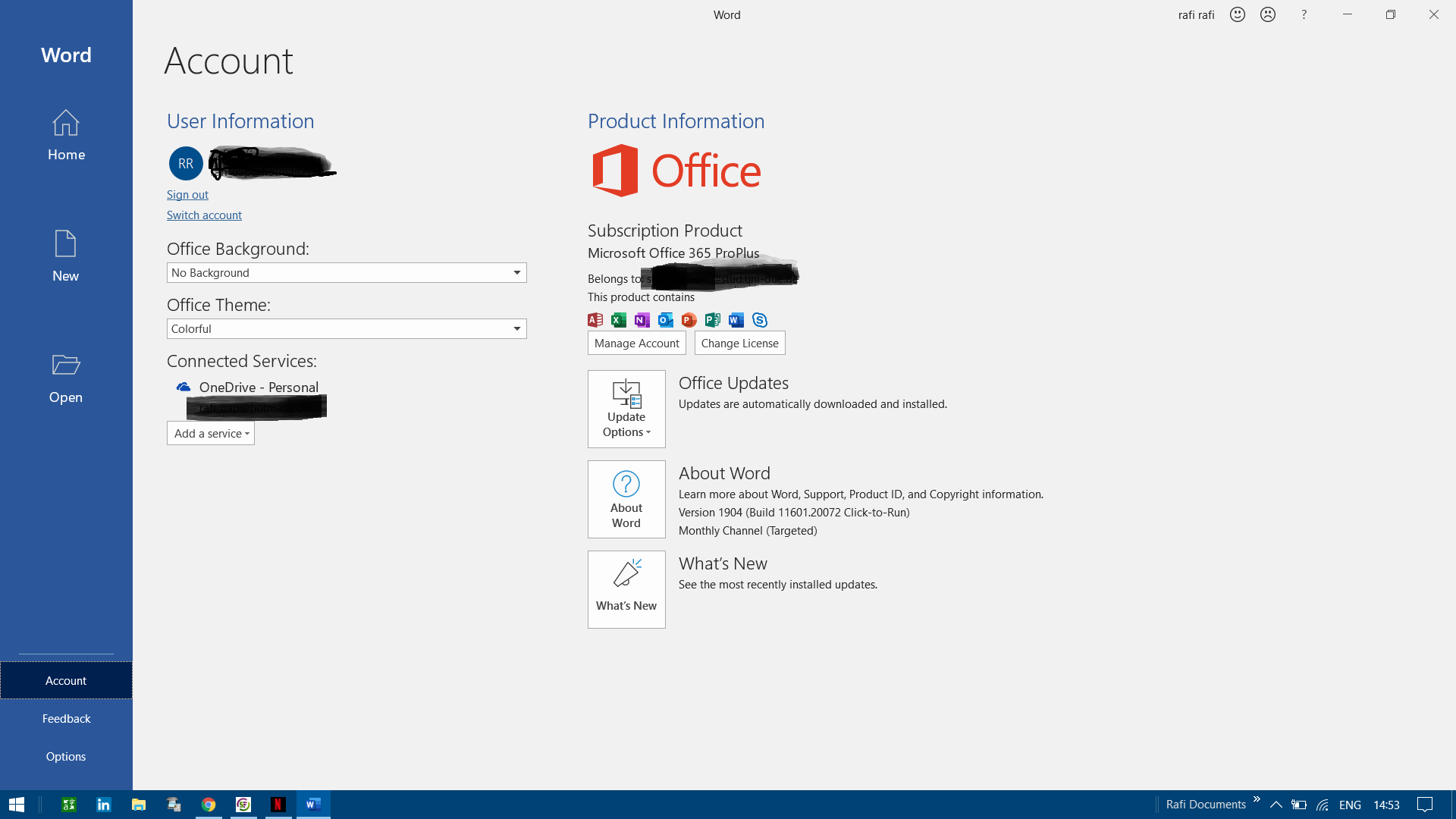The width and height of the screenshot is (1456, 819).
Task: Click the OneNote app icon
Action: pos(642,320)
